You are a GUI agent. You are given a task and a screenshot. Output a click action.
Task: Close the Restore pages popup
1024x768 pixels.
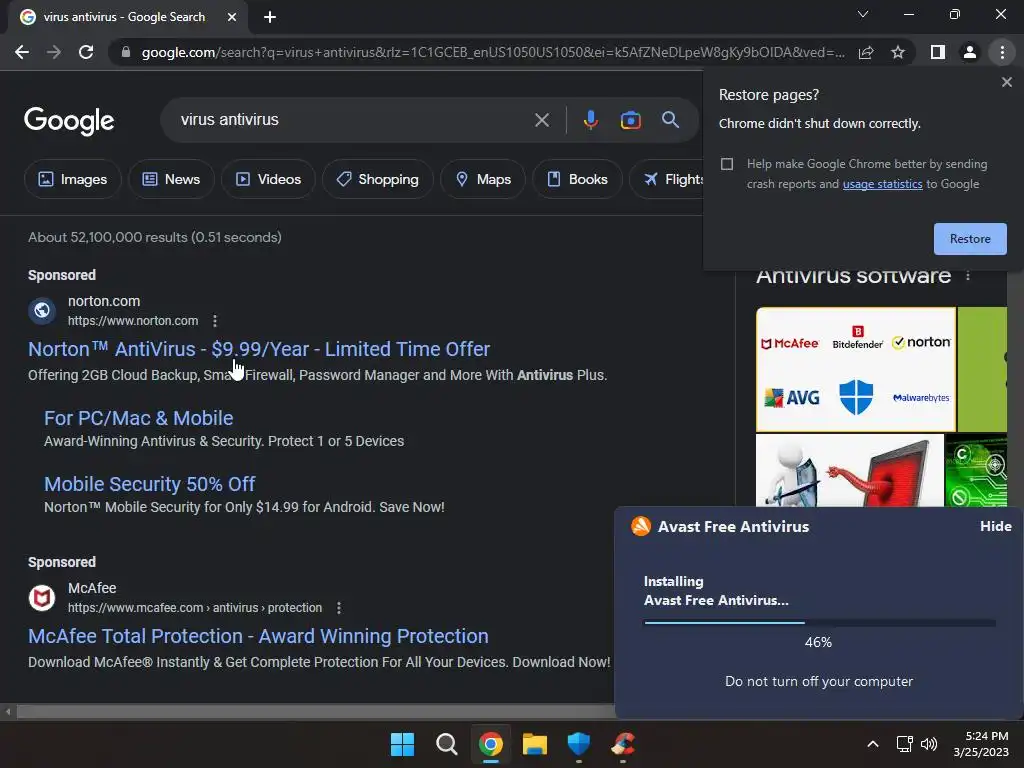(1006, 82)
